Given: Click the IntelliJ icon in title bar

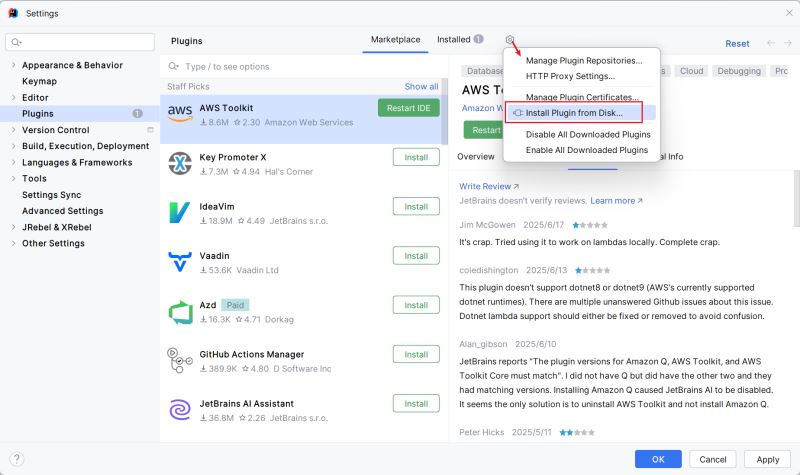Looking at the screenshot, I should (14, 13).
